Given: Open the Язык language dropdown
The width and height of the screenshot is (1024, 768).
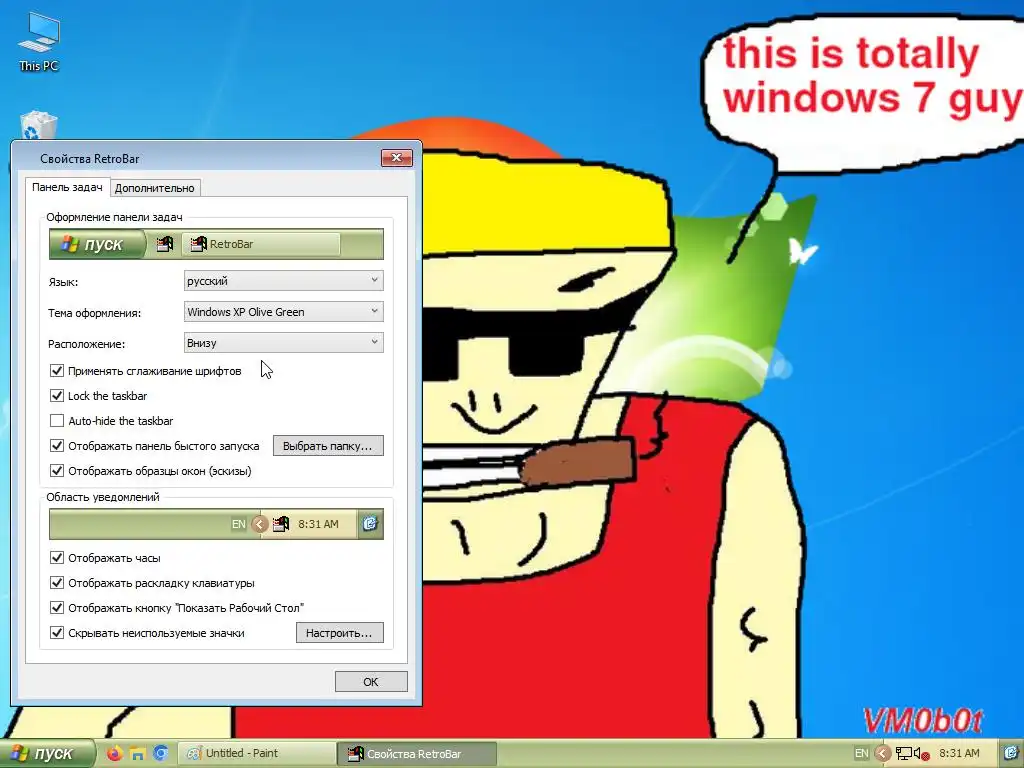Looking at the screenshot, I should click(x=283, y=281).
